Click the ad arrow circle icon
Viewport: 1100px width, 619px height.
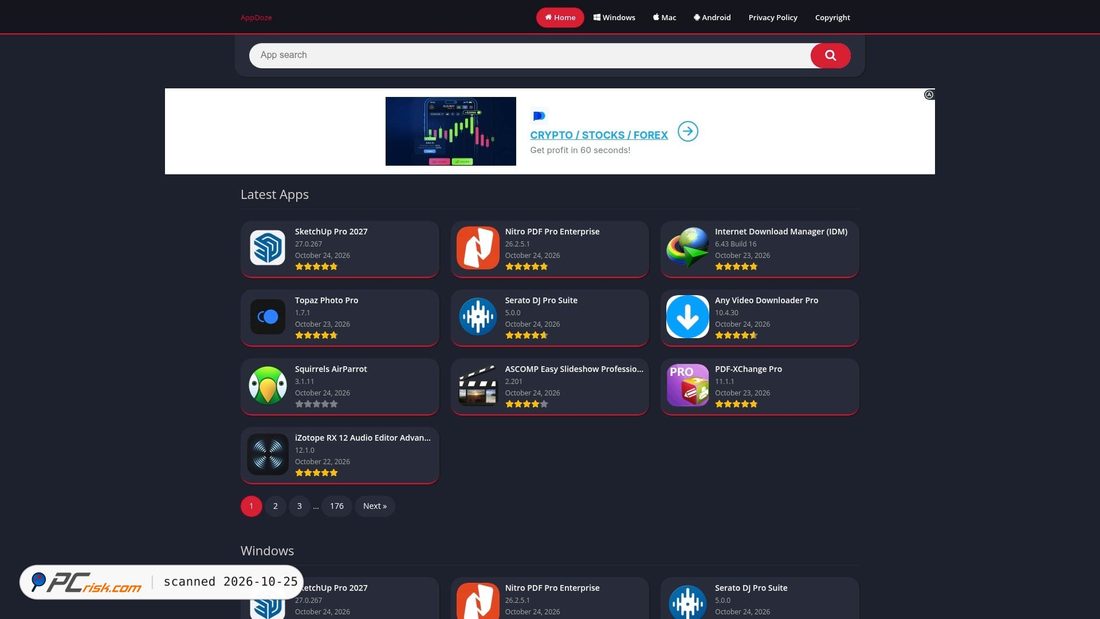click(x=688, y=131)
